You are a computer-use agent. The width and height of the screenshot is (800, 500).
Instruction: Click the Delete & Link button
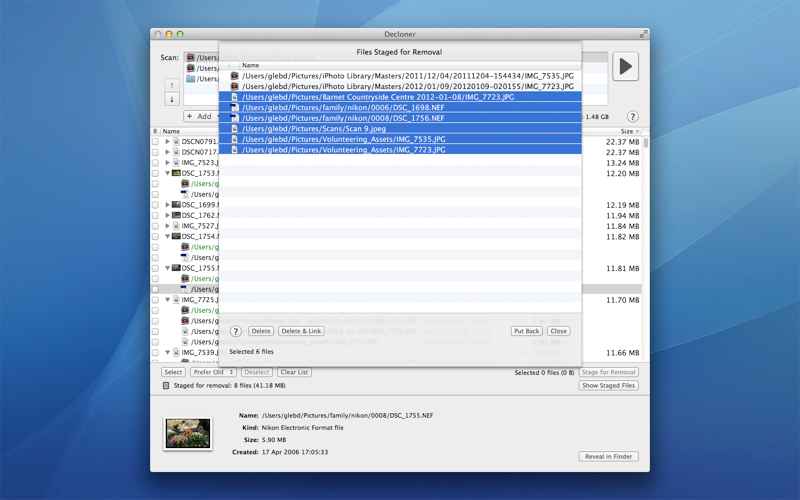pyautogui.click(x=302, y=331)
